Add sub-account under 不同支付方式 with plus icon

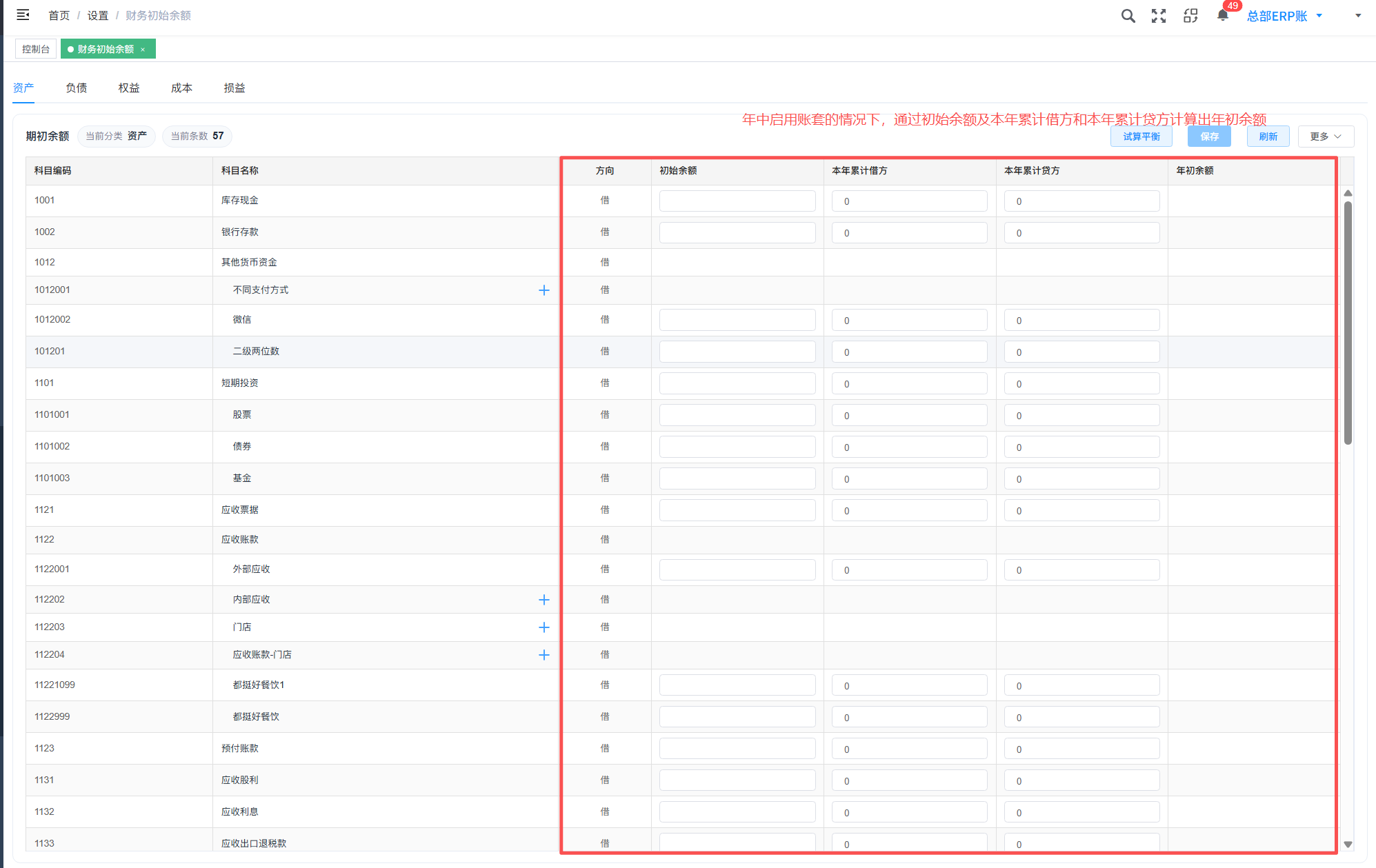coord(544,290)
